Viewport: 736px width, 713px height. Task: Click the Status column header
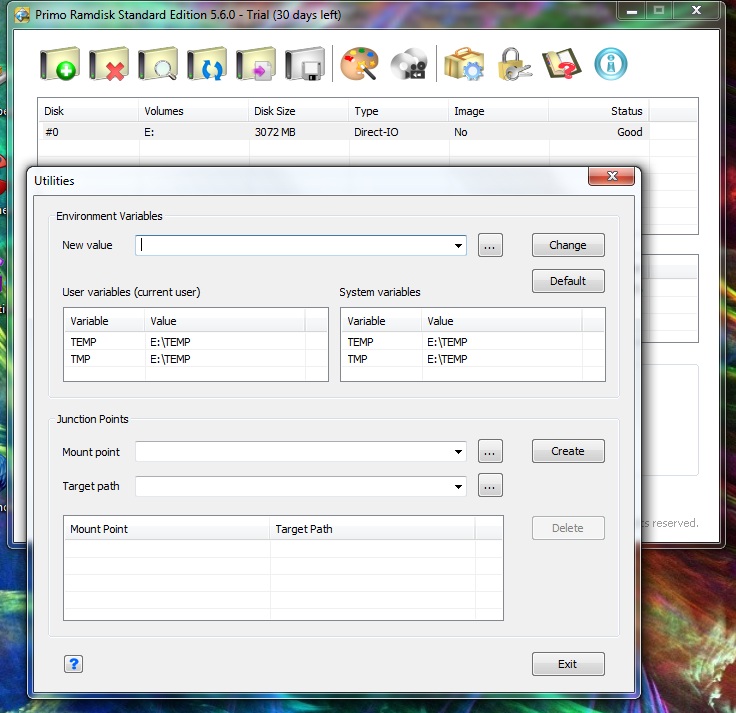point(599,111)
